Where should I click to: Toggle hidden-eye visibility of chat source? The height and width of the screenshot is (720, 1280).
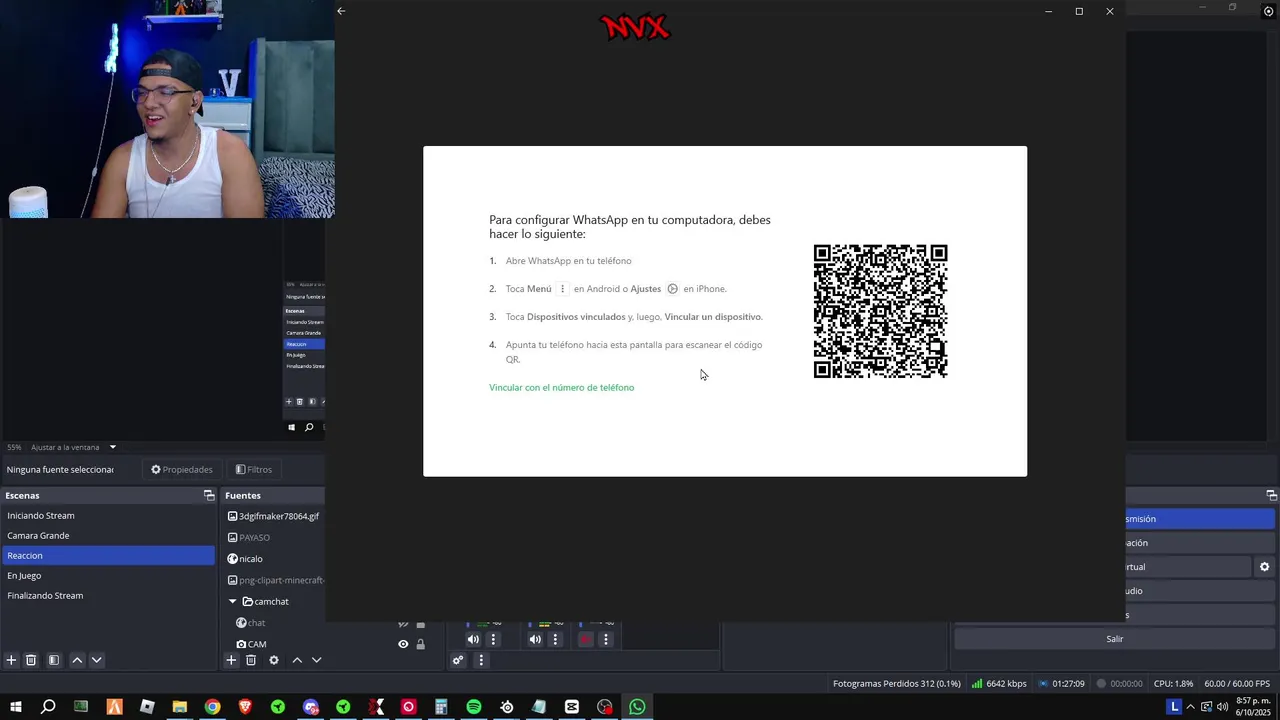pos(403,624)
